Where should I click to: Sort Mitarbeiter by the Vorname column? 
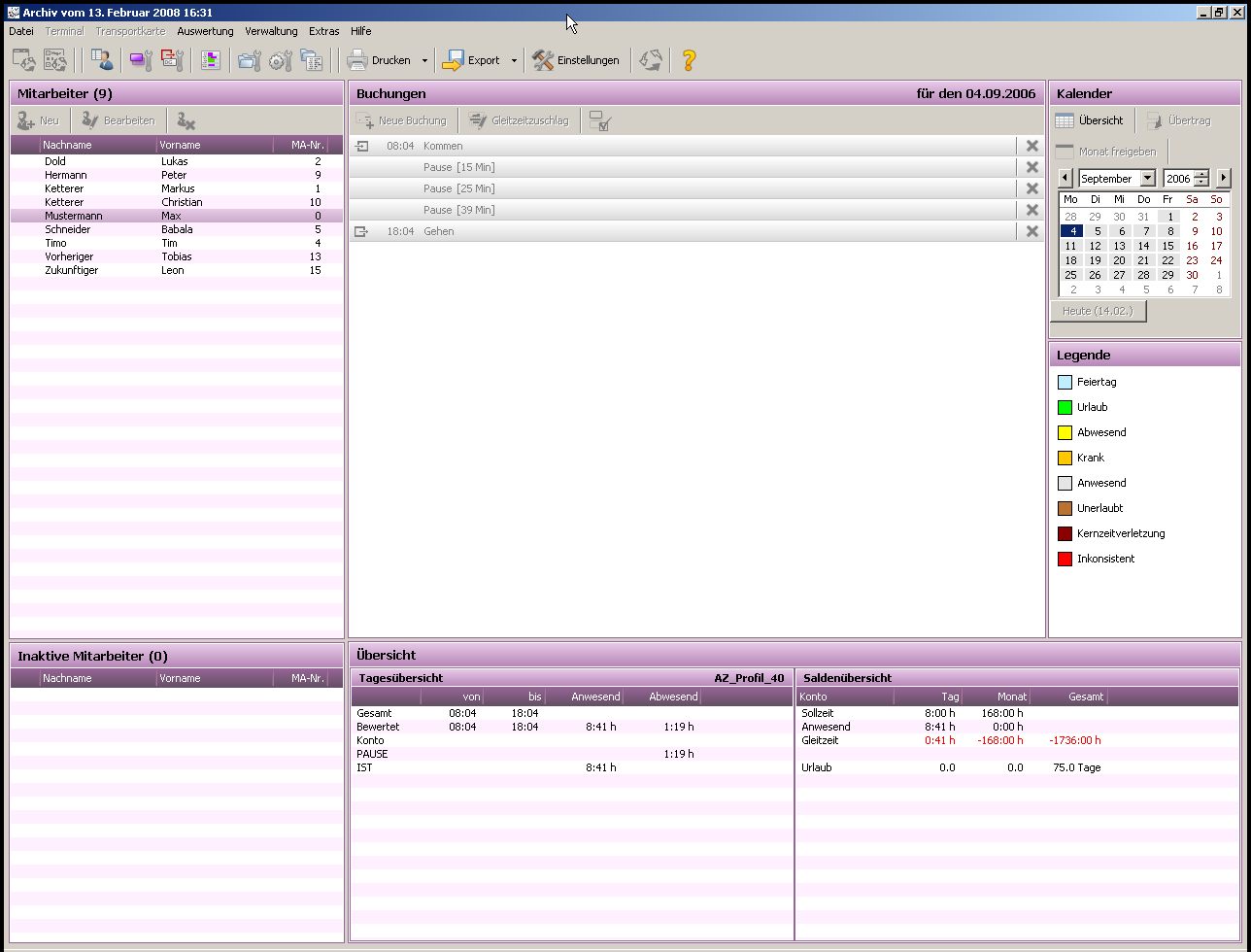click(x=215, y=145)
